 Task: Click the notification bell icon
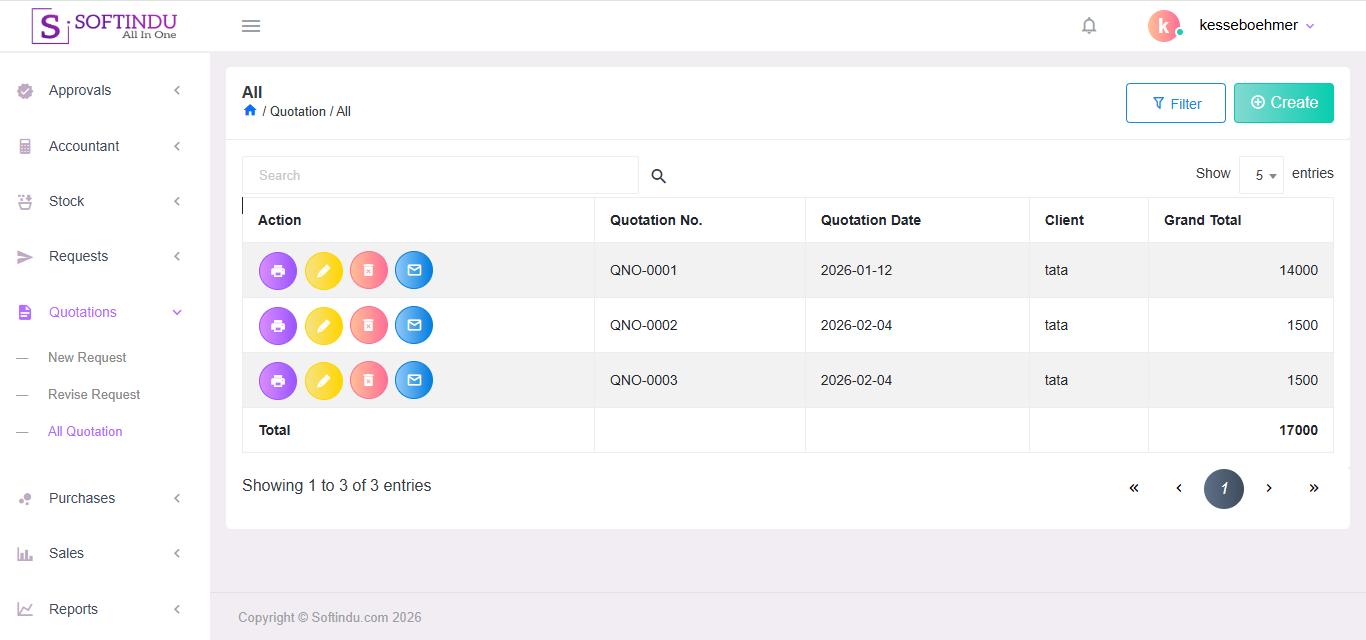click(x=1089, y=25)
